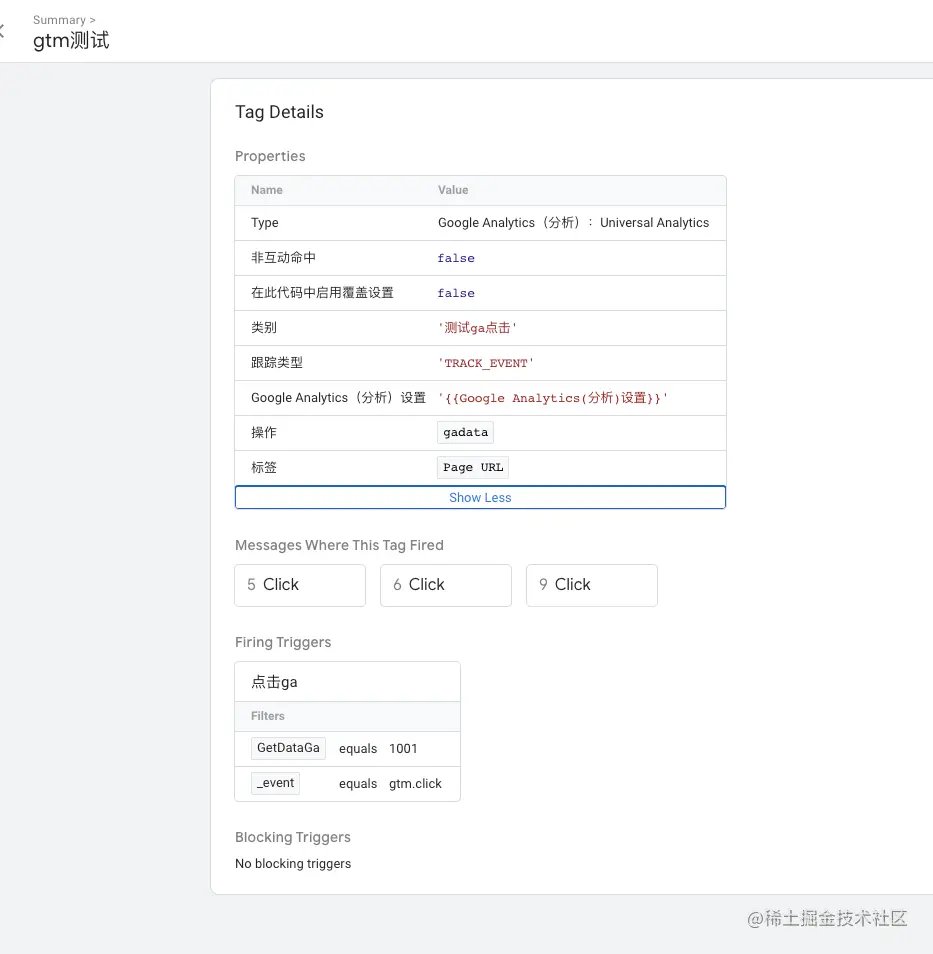Select the 在此代码中启用覆盖设置 false value
Screen dimensions: 933x954
pos(456,293)
